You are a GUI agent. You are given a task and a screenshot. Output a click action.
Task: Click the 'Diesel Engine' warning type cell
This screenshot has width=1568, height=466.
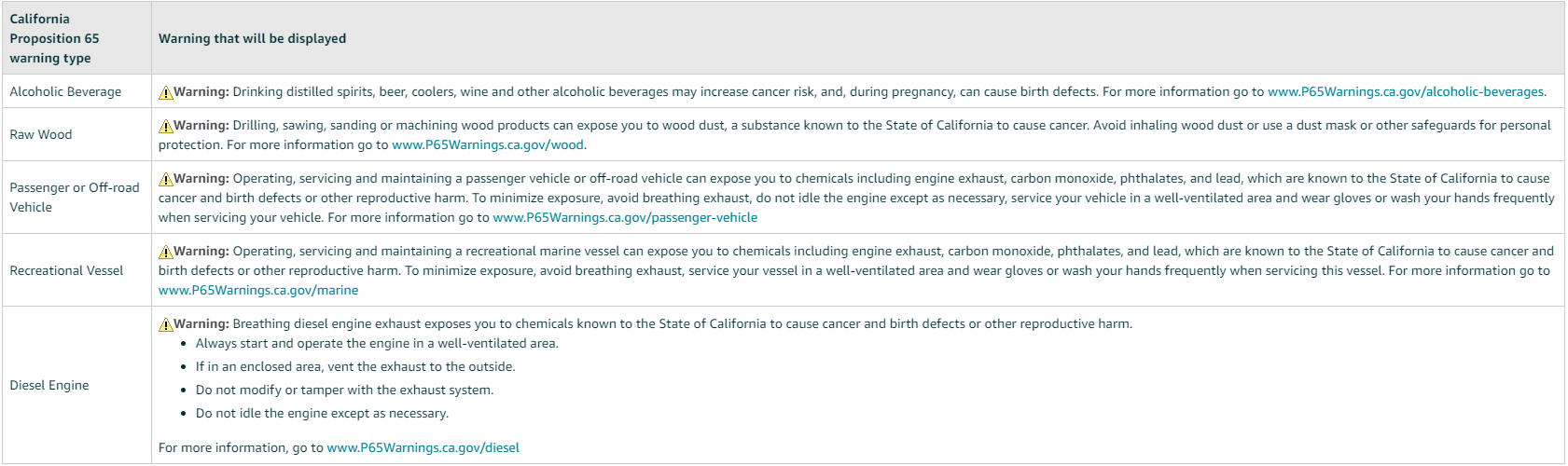[49, 386]
